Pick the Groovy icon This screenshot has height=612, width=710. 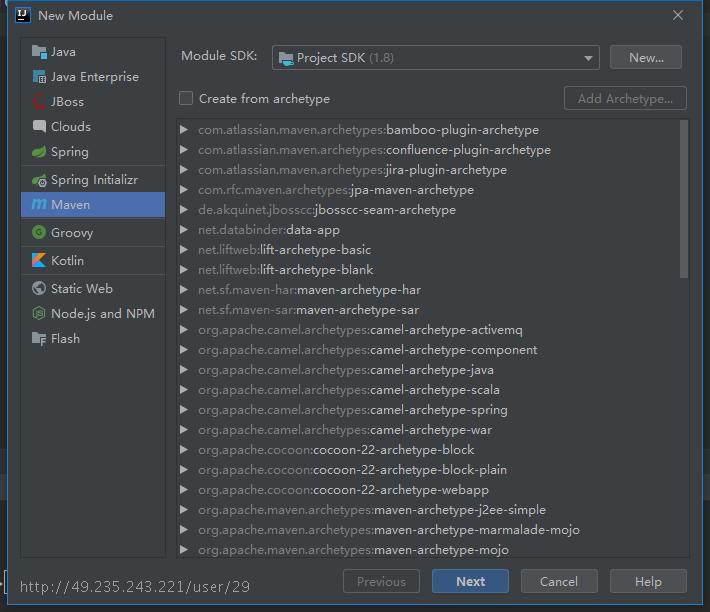(x=39, y=233)
